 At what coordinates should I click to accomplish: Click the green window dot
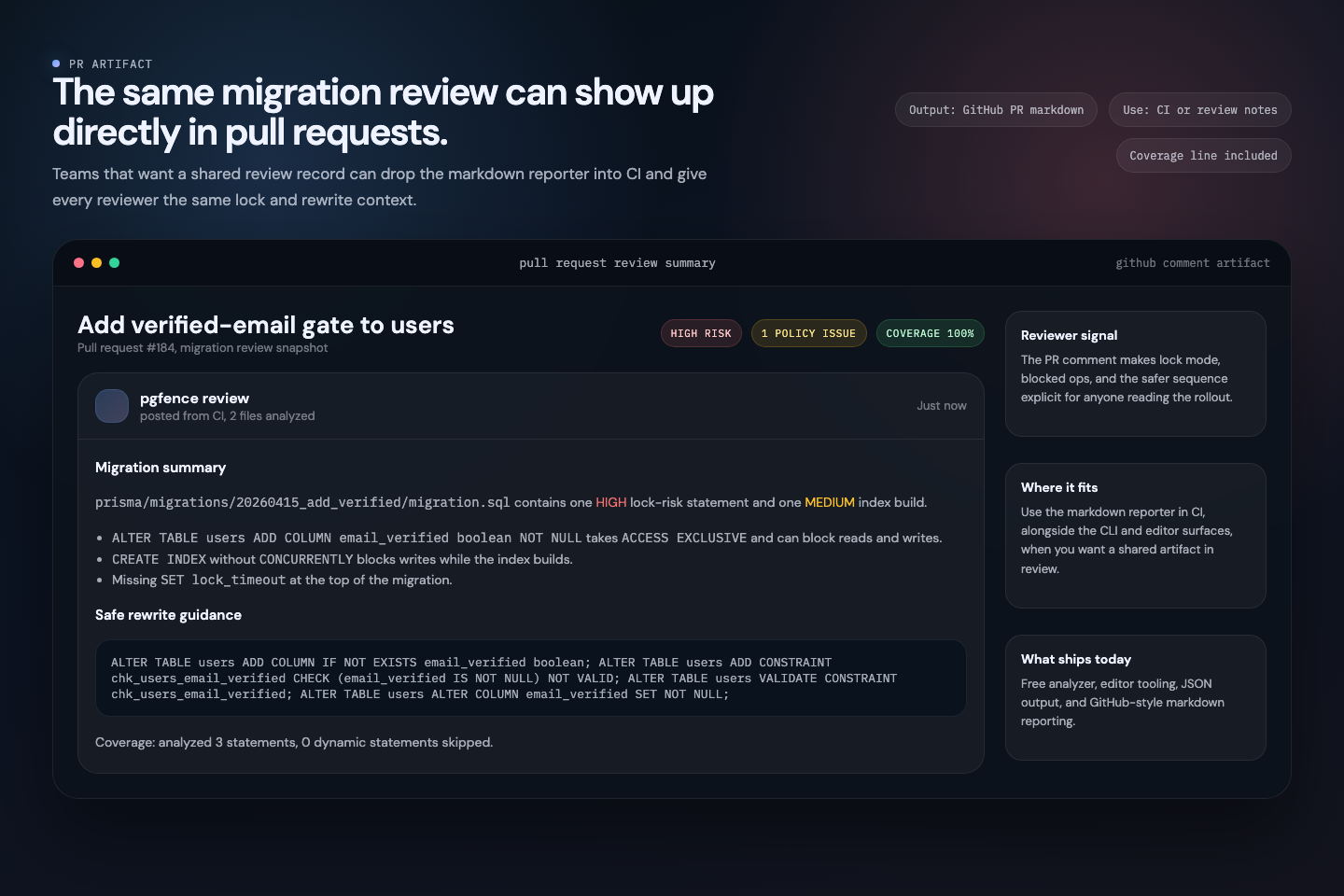point(114,263)
